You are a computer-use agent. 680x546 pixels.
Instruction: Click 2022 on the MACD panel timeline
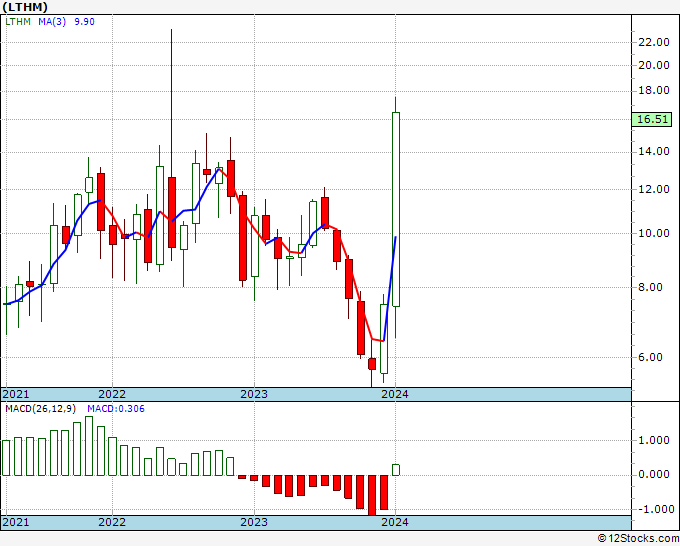(x=112, y=522)
